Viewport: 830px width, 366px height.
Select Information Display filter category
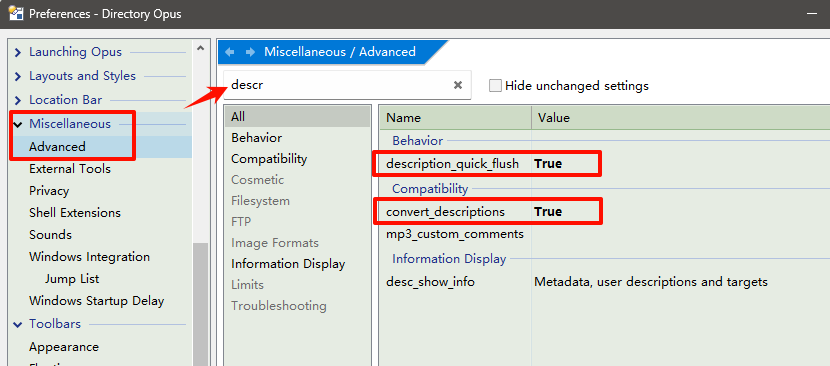pyautogui.click(x=288, y=264)
